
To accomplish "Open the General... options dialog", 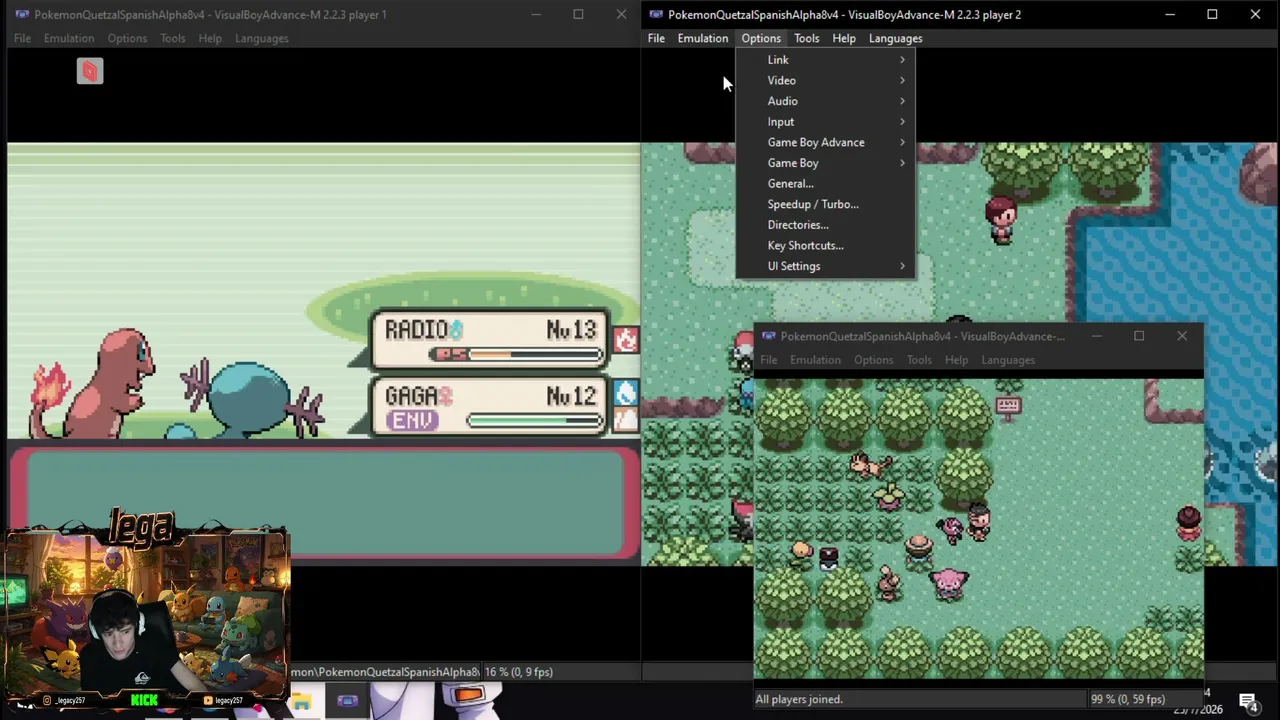I will (x=825, y=184).
